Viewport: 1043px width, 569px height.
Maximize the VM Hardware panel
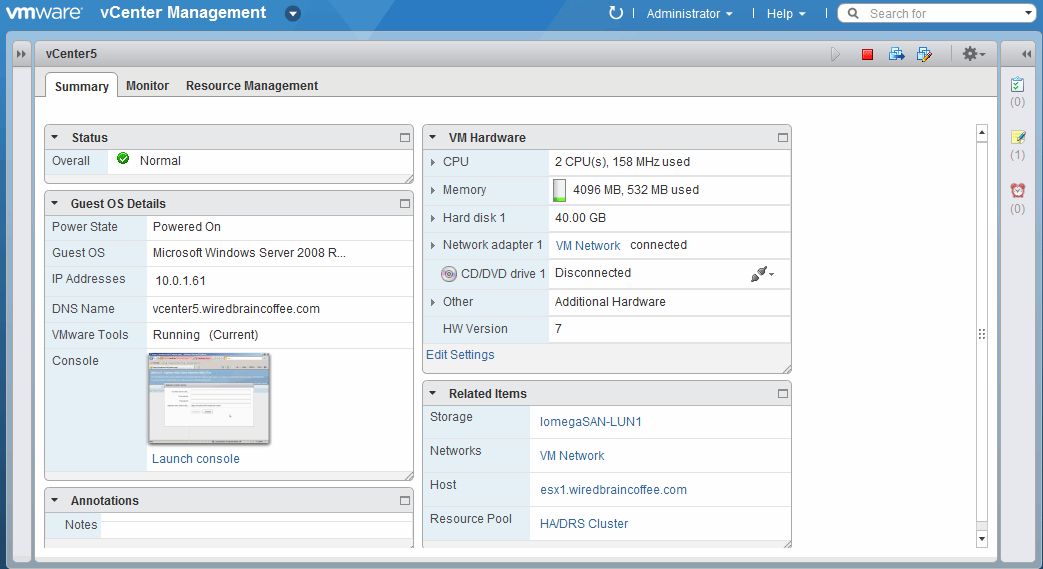click(783, 137)
